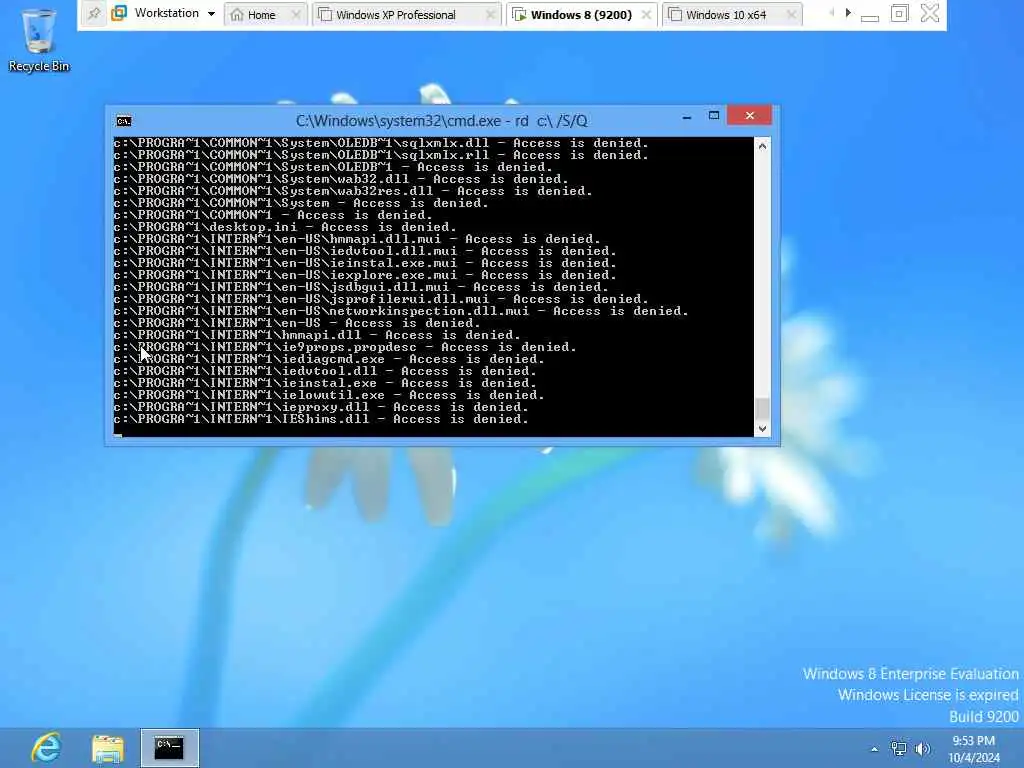Open the Recycle Bin desktop icon
This screenshot has height=768, width=1024.
tap(39, 40)
